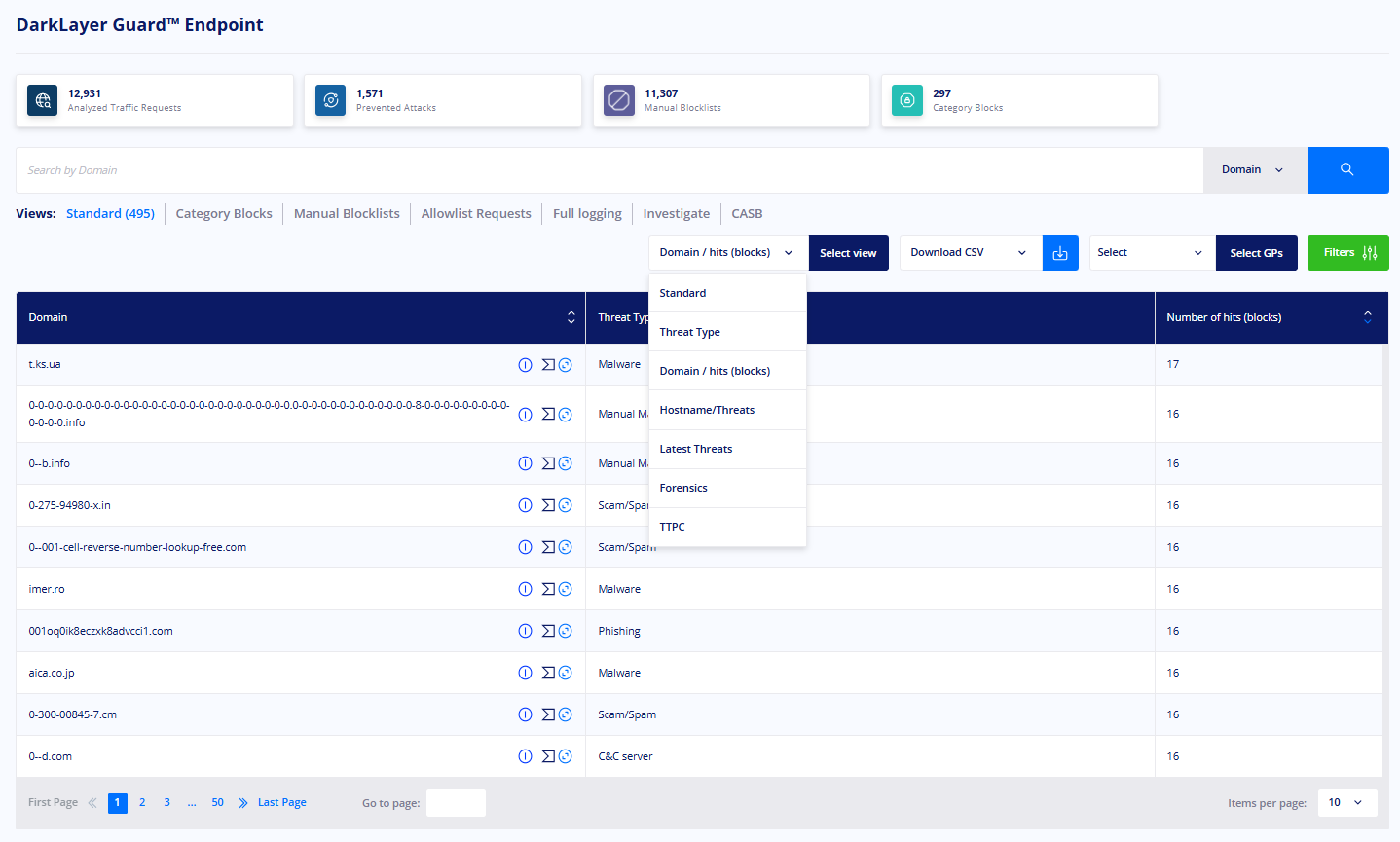
Task: Click the Go to page input box
Action: (x=456, y=803)
